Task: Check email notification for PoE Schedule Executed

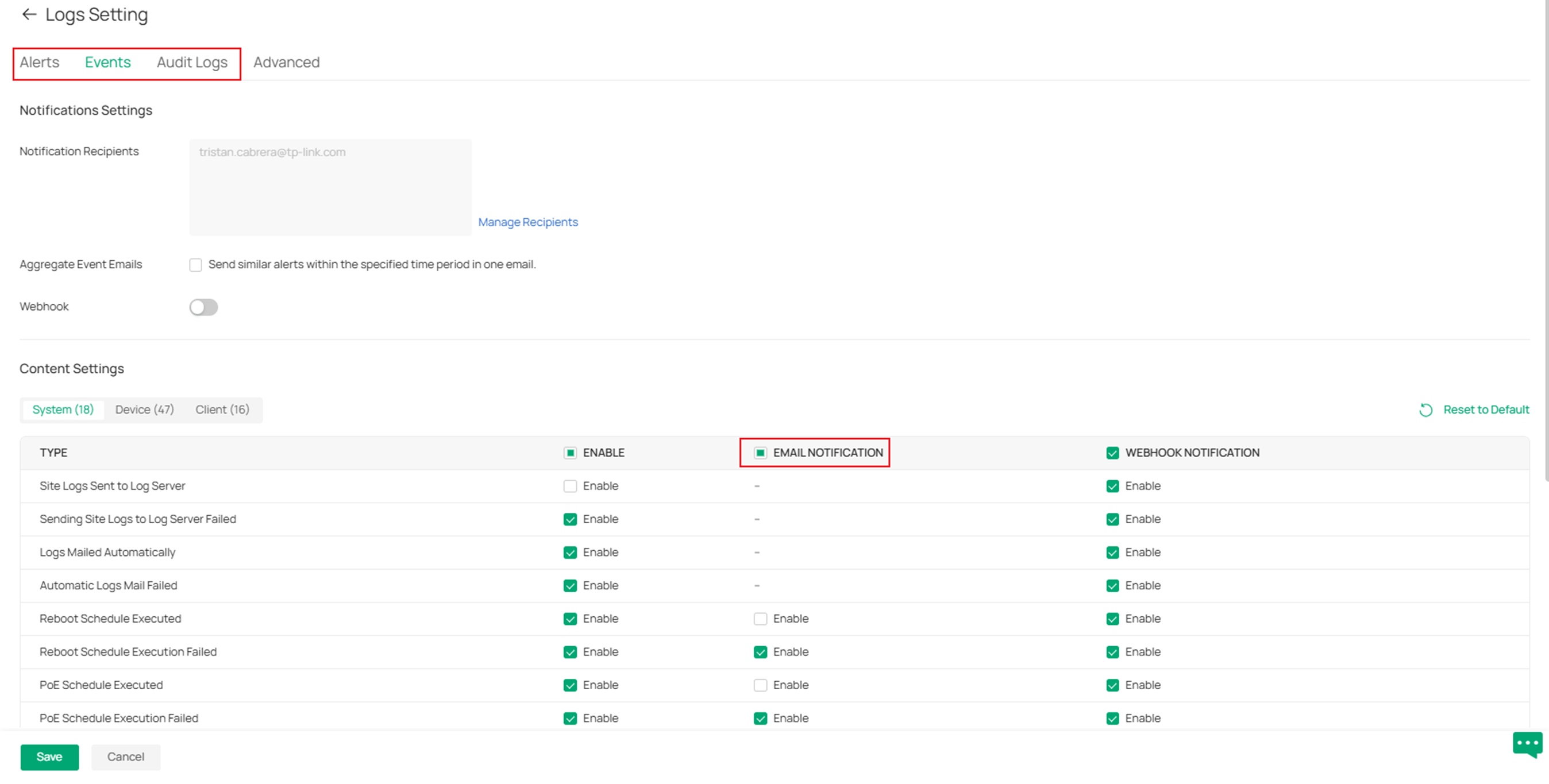Action: point(760,685)
